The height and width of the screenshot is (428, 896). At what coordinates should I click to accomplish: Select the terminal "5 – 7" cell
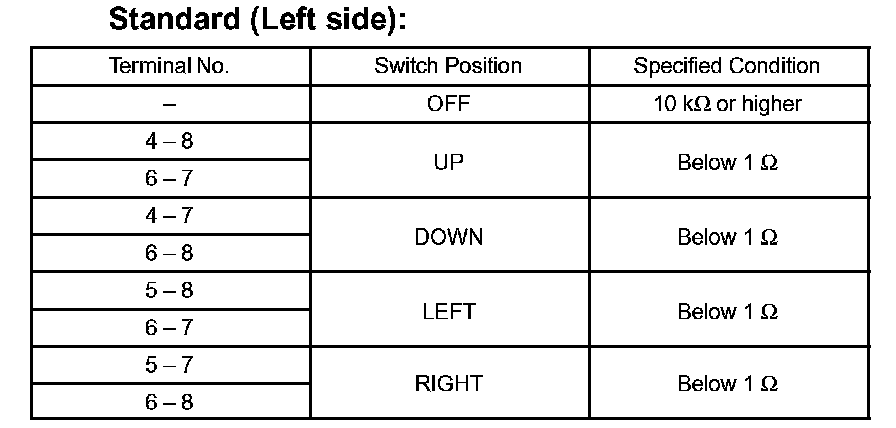(x=169, y=365)
